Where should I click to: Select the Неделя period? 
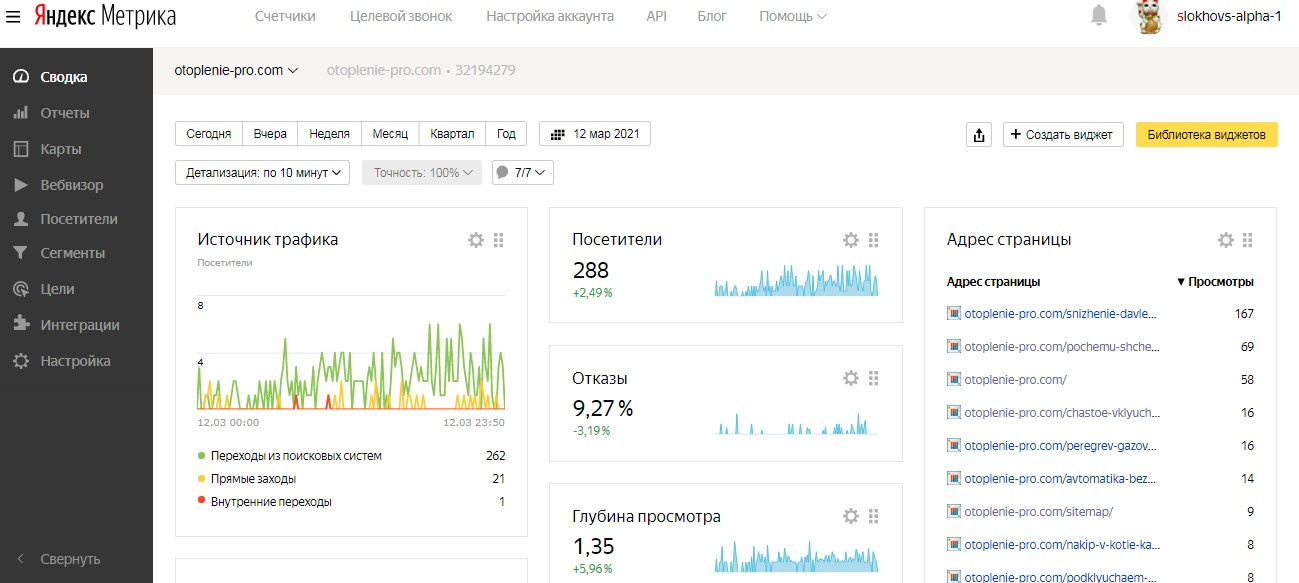[329, 134]
